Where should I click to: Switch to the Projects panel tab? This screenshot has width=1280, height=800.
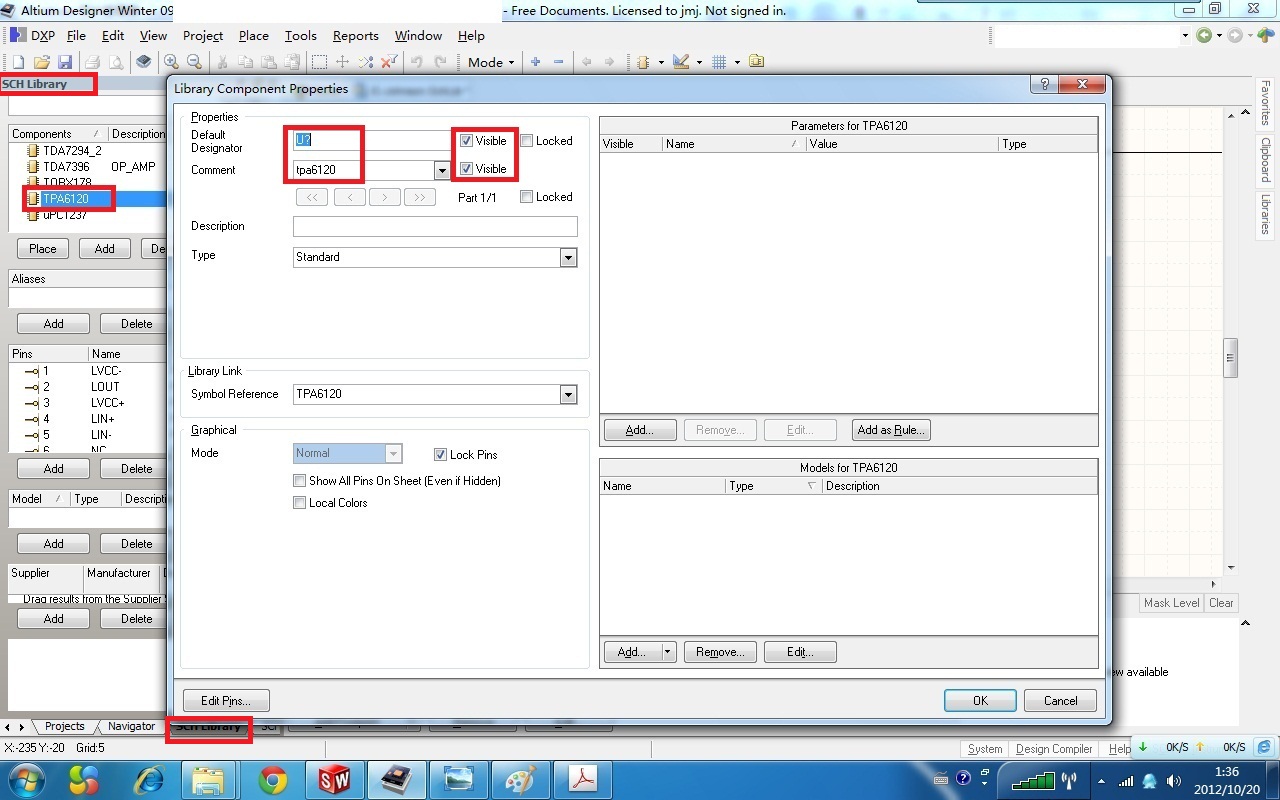[65, 727]
